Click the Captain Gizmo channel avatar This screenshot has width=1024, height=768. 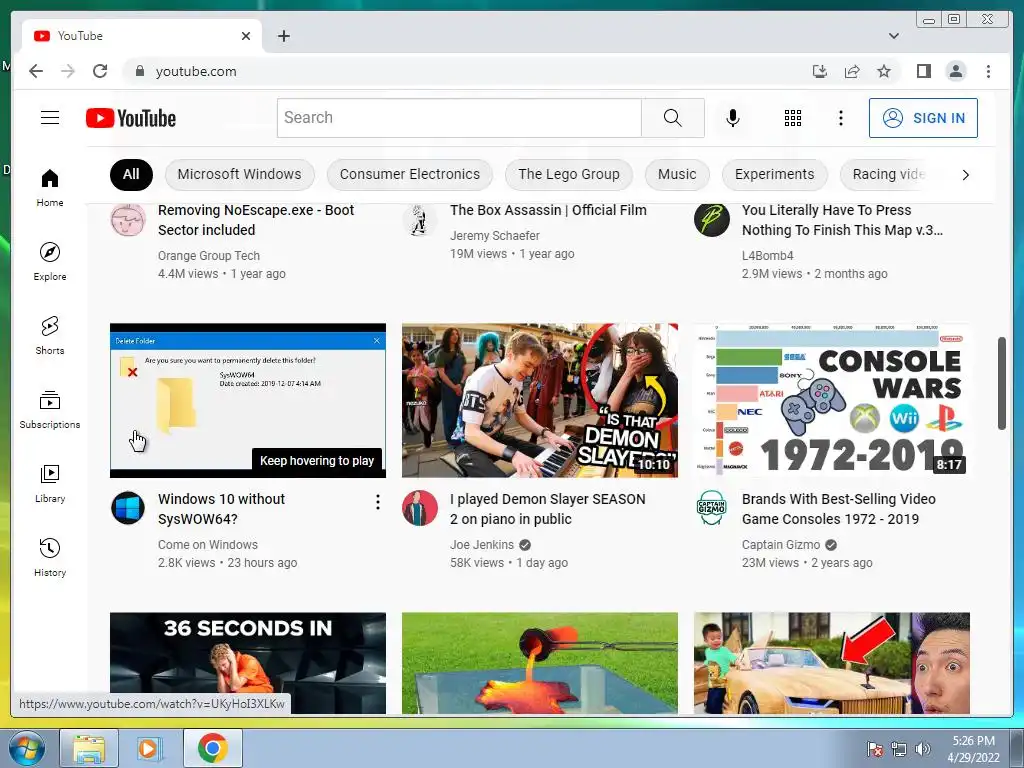[x=711, y=507]
